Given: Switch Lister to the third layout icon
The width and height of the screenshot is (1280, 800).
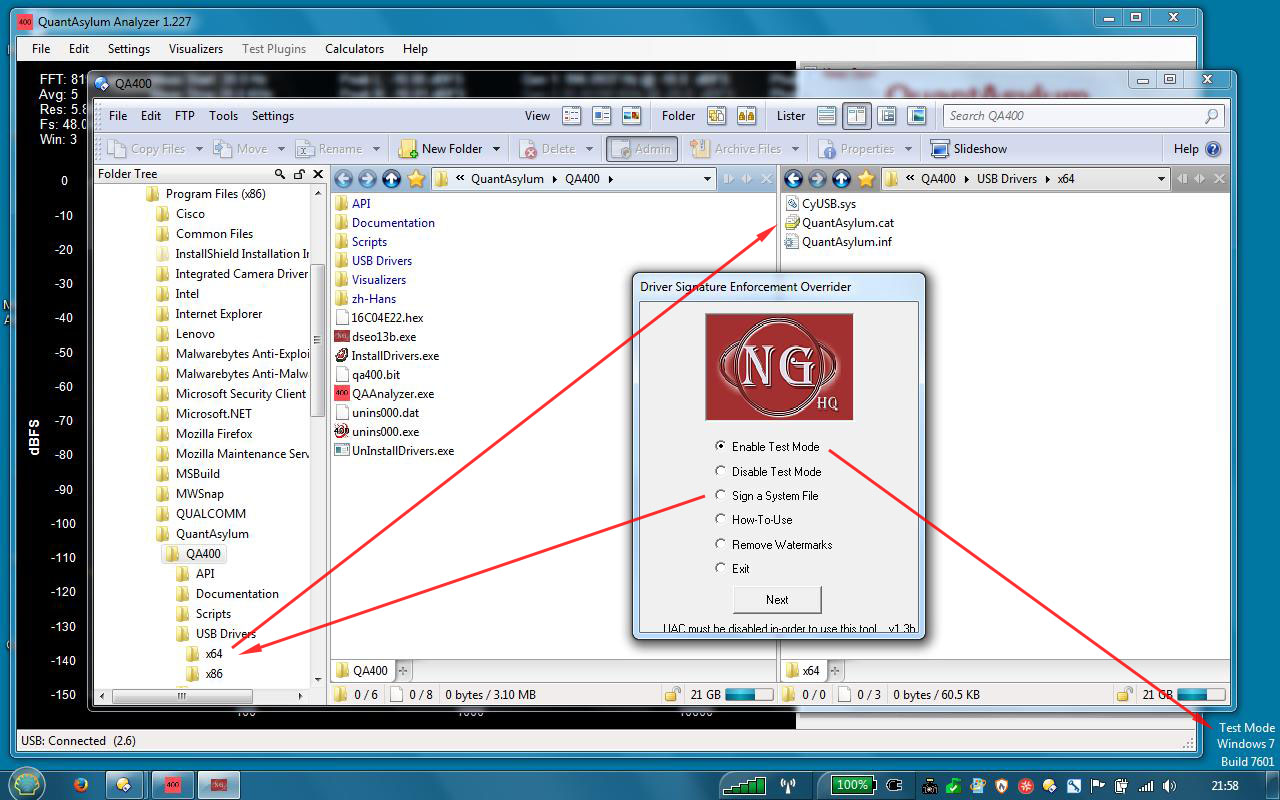Looking at the screenshot, I should tap(887, 116).
